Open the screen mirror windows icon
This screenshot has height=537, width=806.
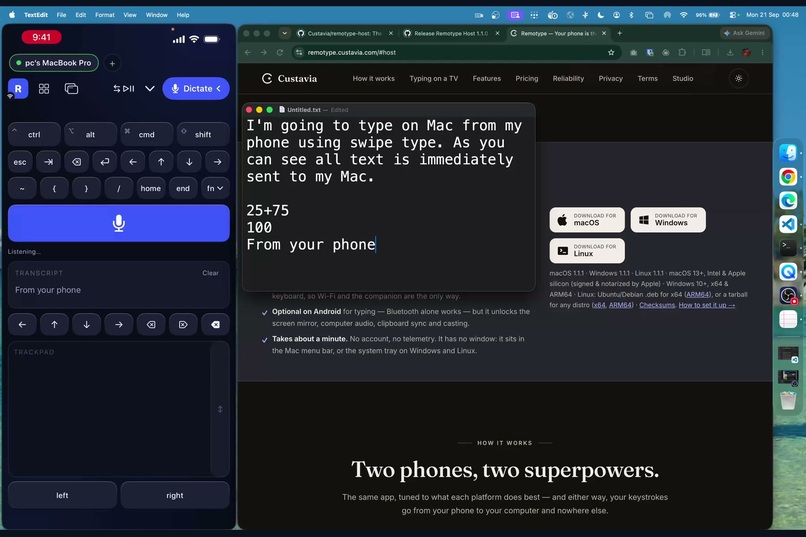tap(71, 88)
